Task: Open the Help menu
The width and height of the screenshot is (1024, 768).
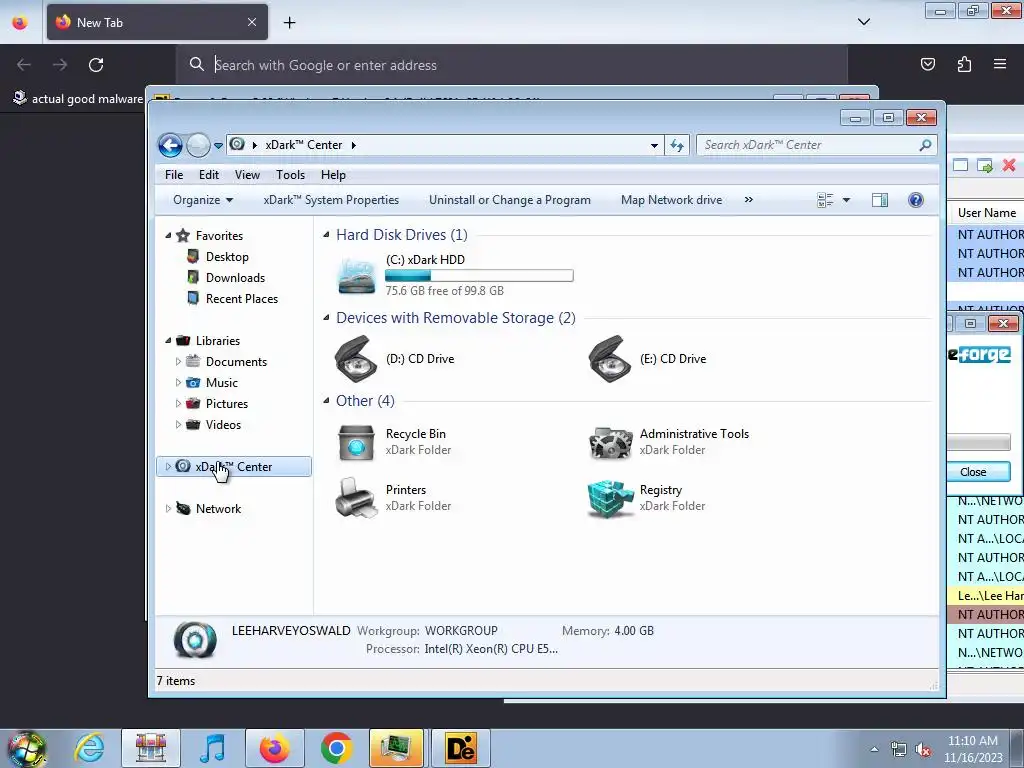Action: (x=333, y=175)
